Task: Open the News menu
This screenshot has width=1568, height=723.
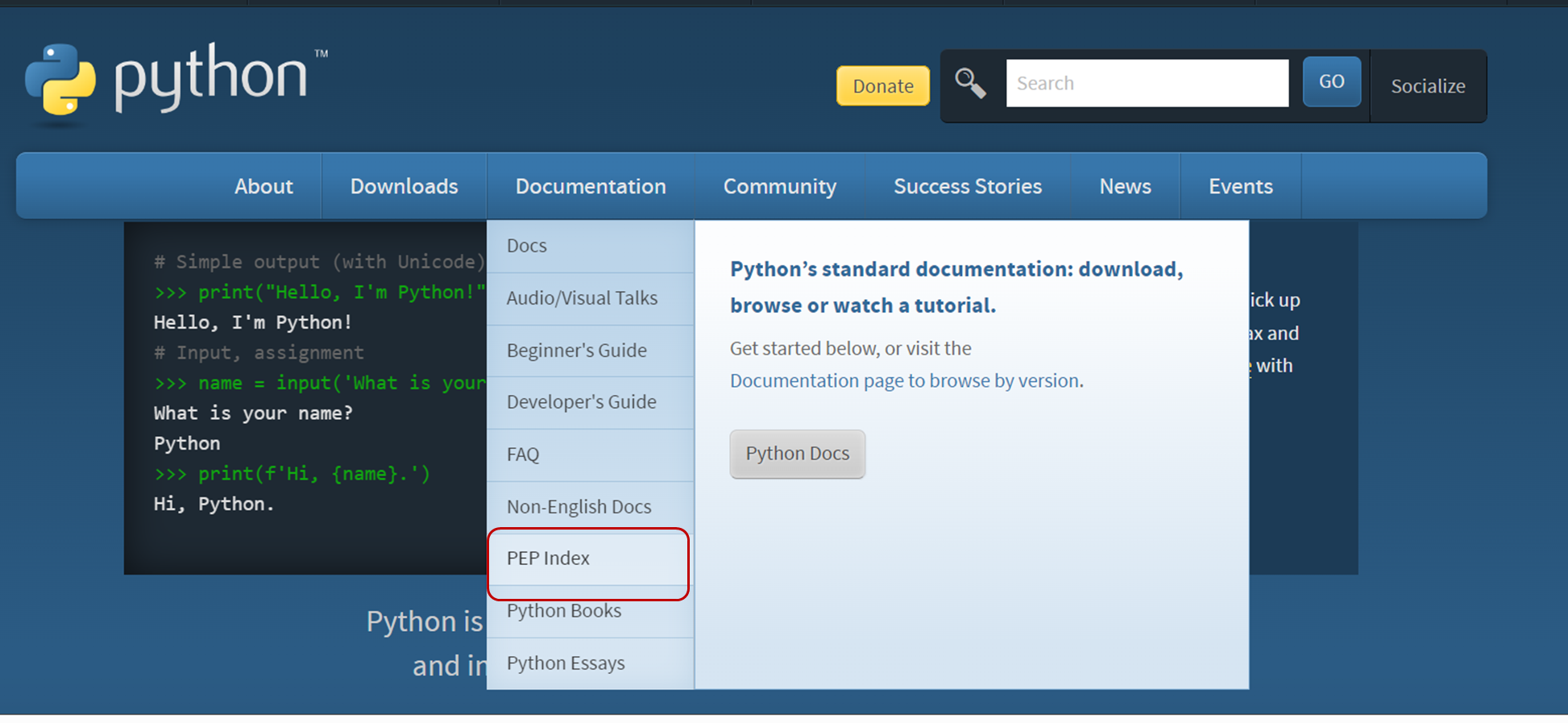Action: [1126, 186]
